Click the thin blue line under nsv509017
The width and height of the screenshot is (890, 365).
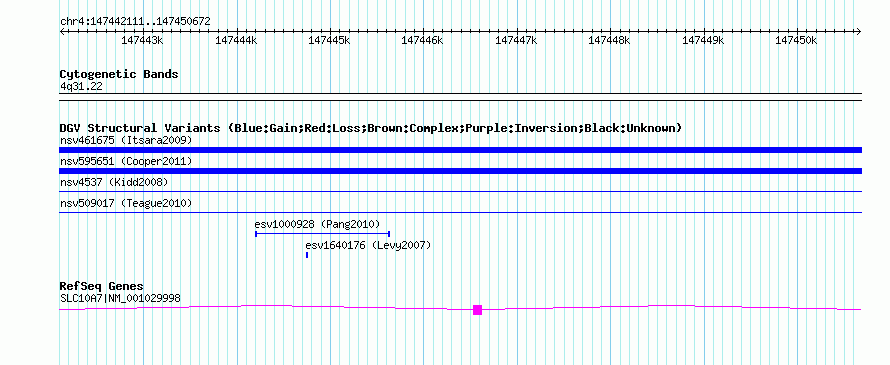click(460, 212)
